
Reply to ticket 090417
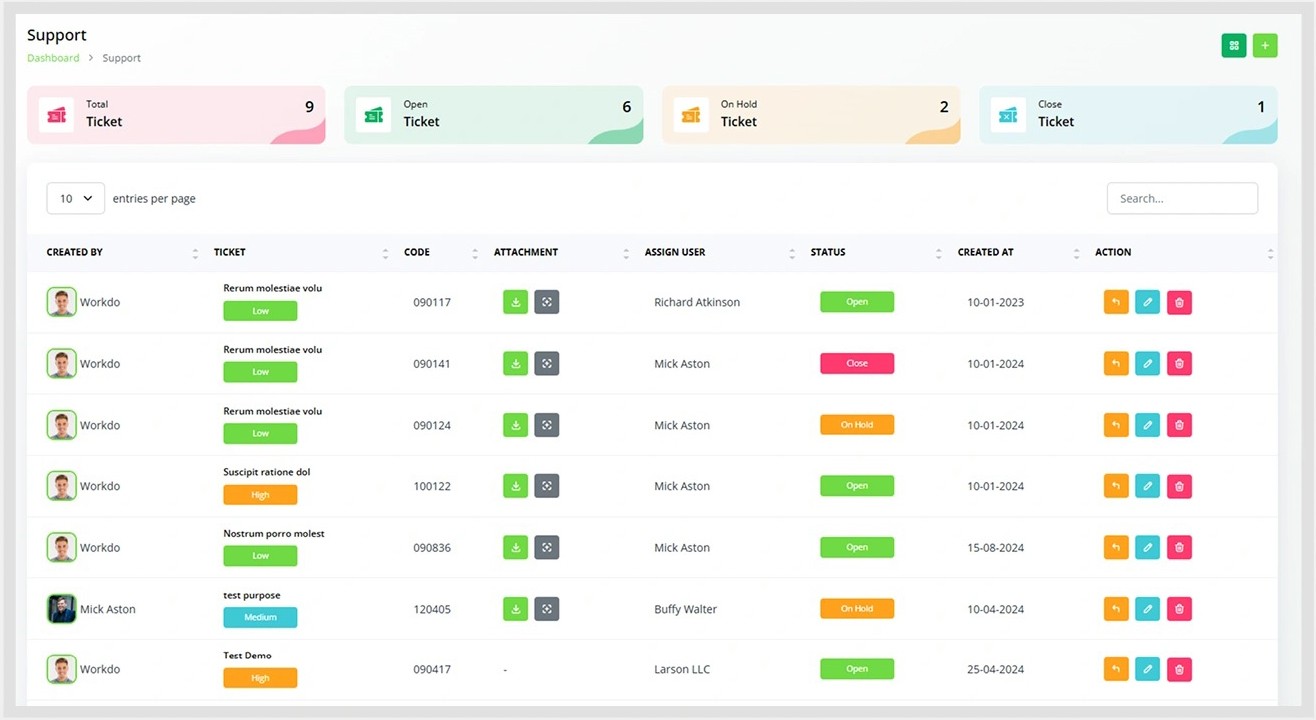click(x=1116, y=670)
